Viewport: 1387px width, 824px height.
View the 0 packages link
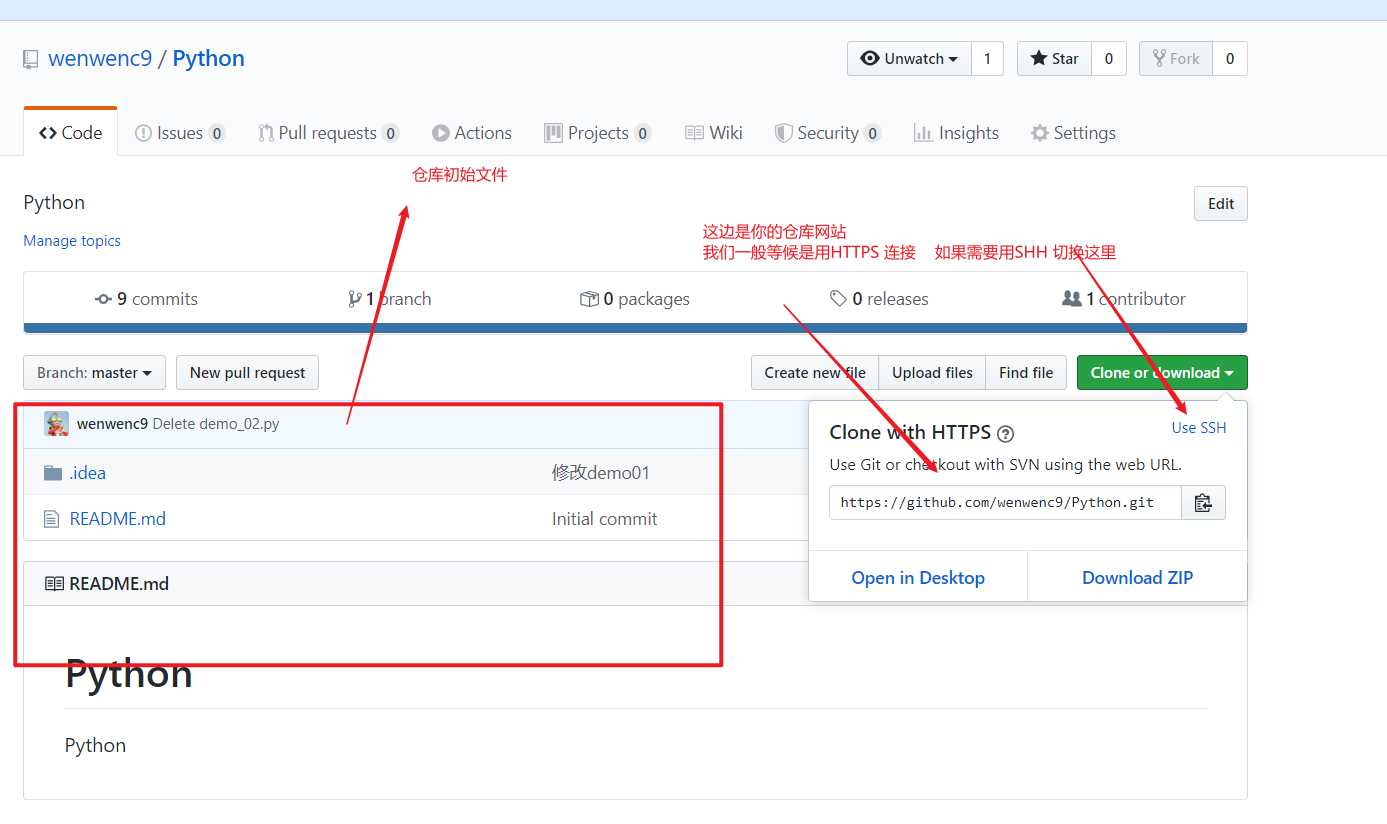click(x=635, y=299)
